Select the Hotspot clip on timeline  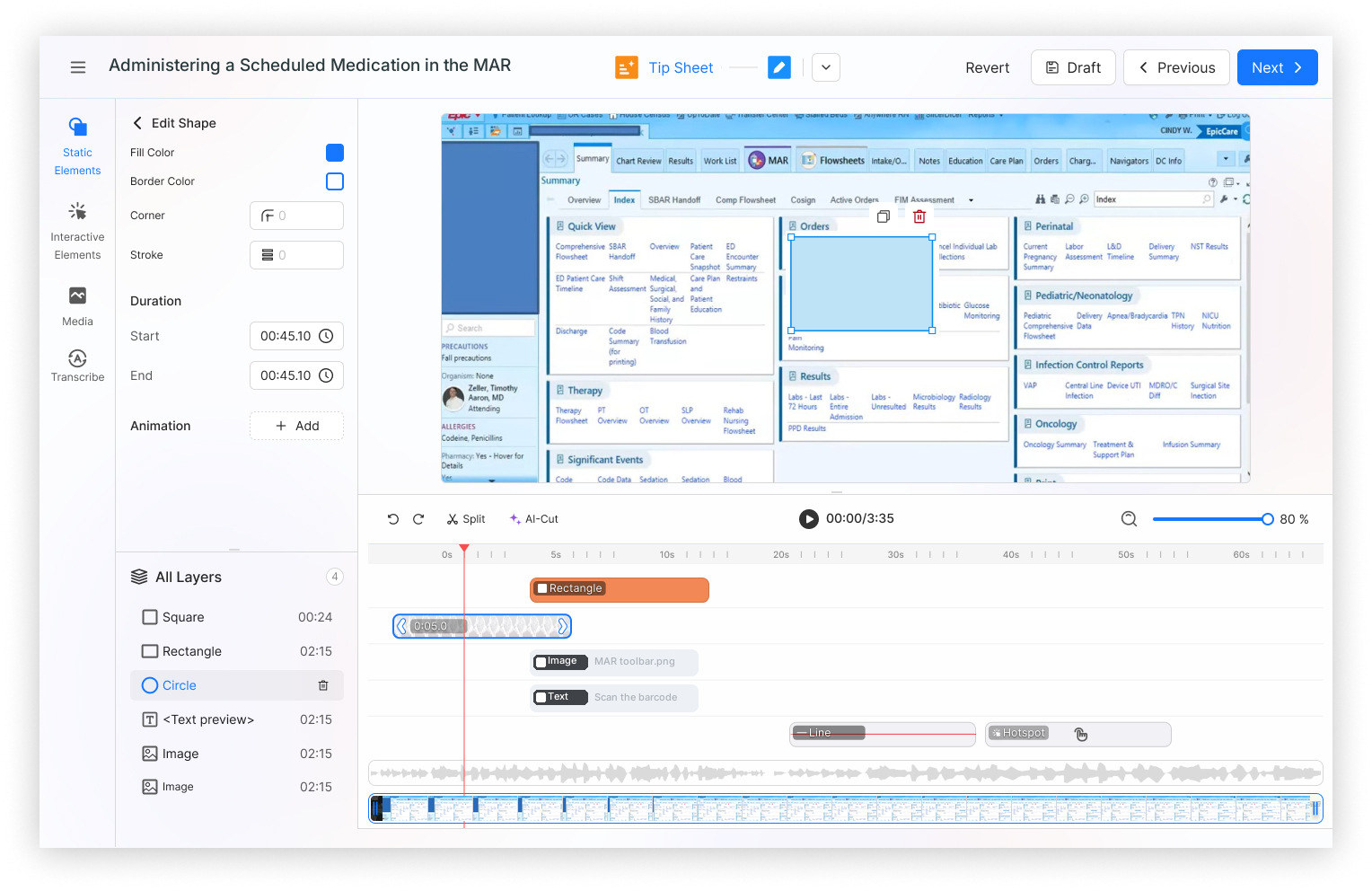[x=1078, y=734]
